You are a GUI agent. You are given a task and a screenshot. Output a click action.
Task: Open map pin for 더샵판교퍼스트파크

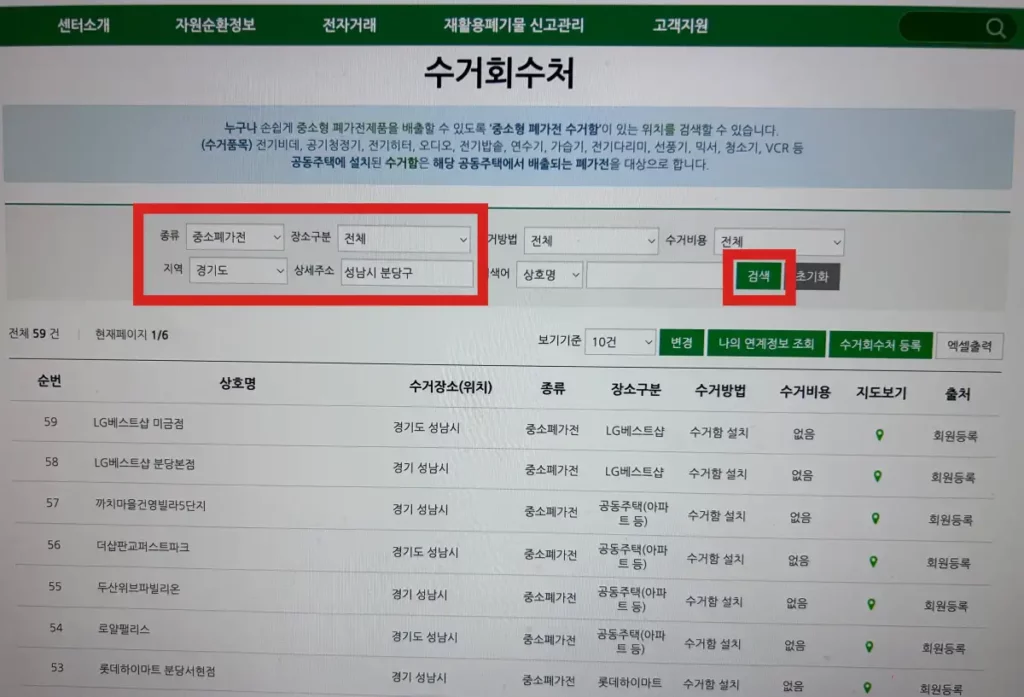point(874,562)
